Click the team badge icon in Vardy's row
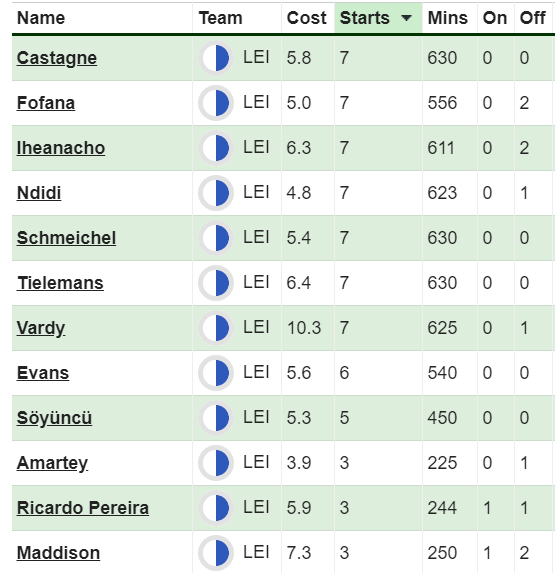This screenshot has height=573, width=555. (x=216, y=328)
